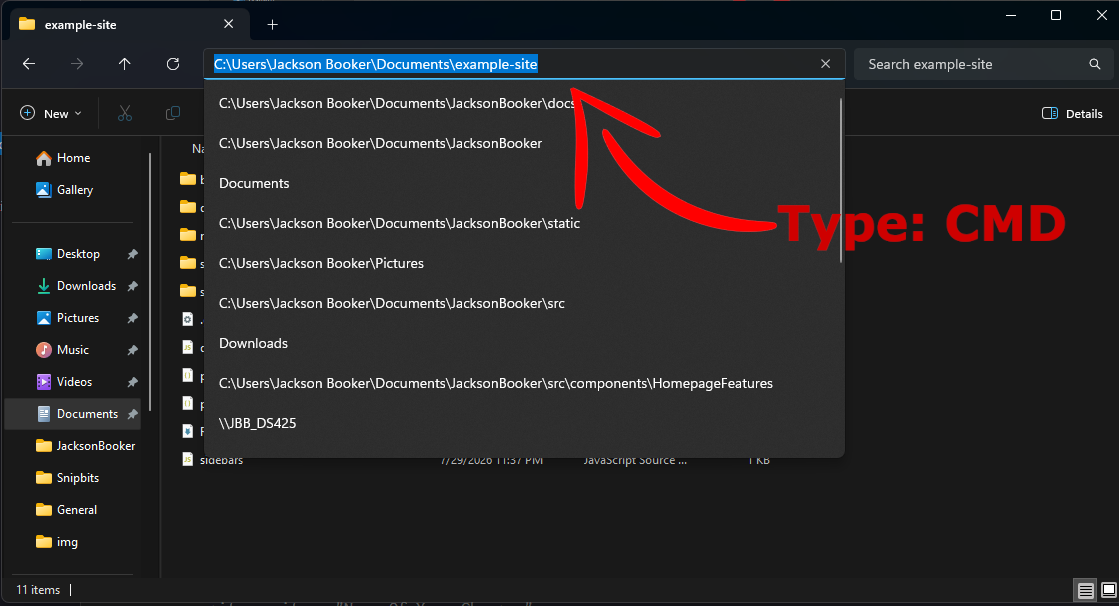Navigate up one folder level
The width and height of the screenshot is (1119, 606).
click(125, 64)
